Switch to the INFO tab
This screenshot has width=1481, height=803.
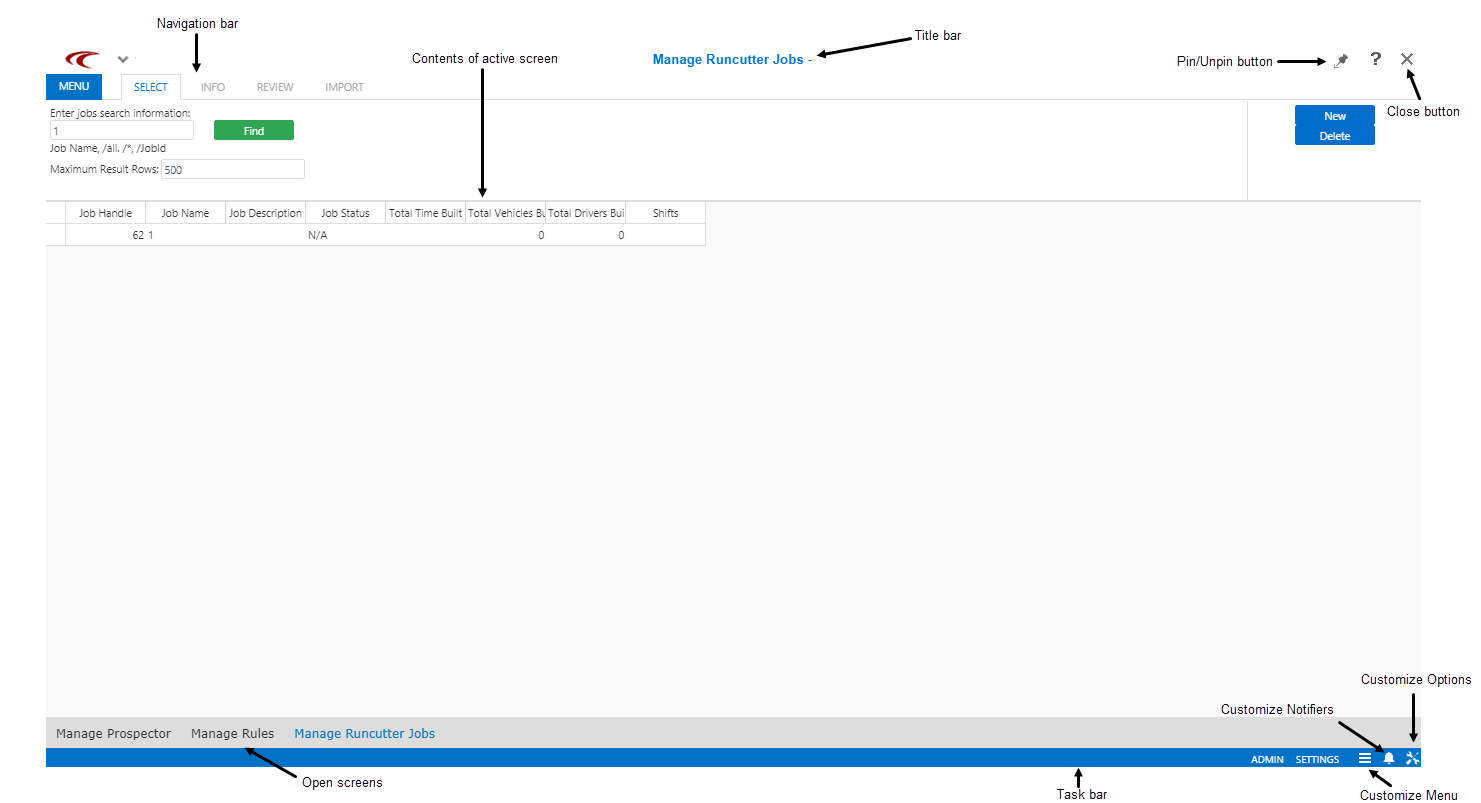click(213, 87)
